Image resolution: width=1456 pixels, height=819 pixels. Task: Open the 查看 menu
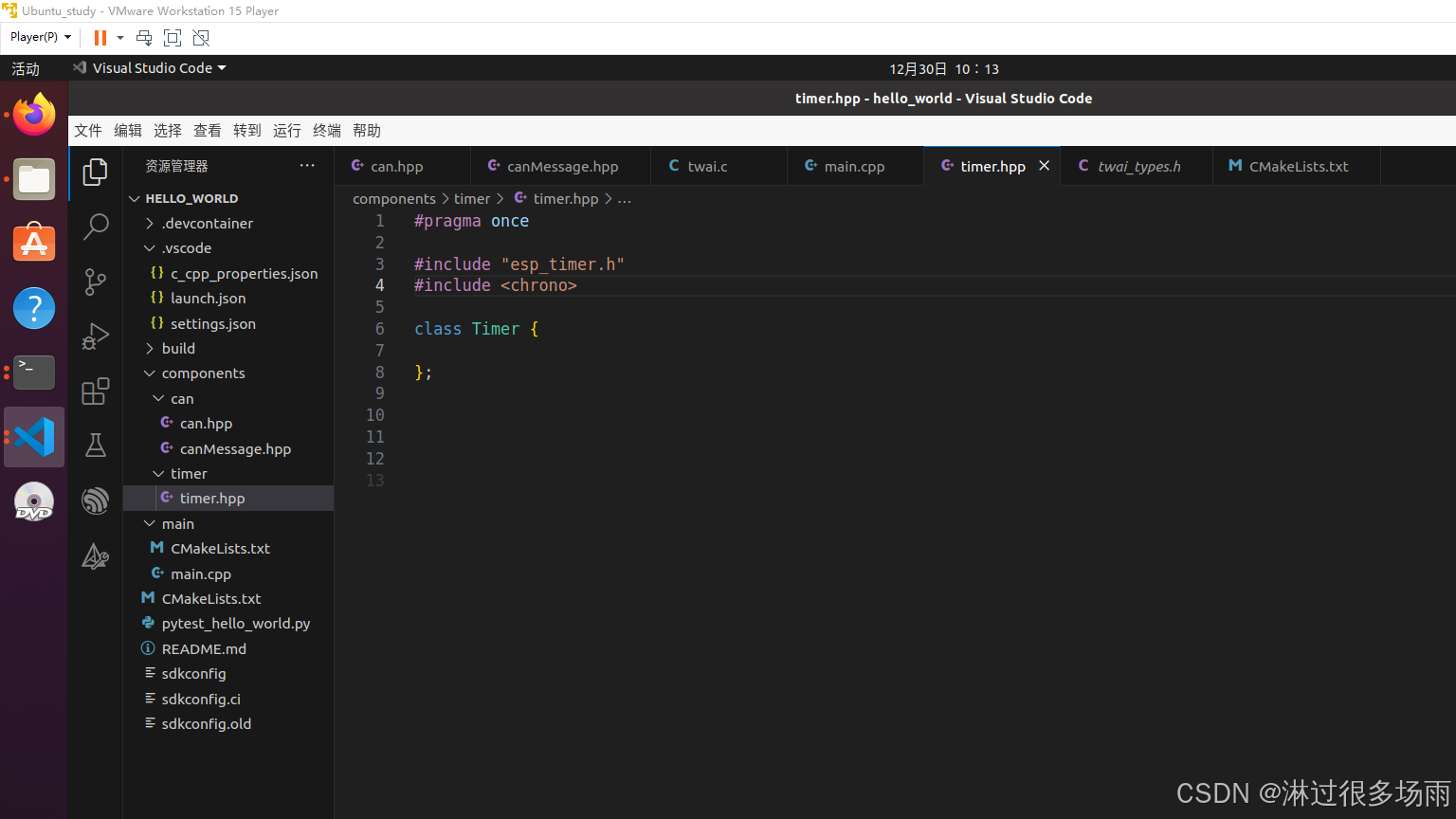coord(208,131)
